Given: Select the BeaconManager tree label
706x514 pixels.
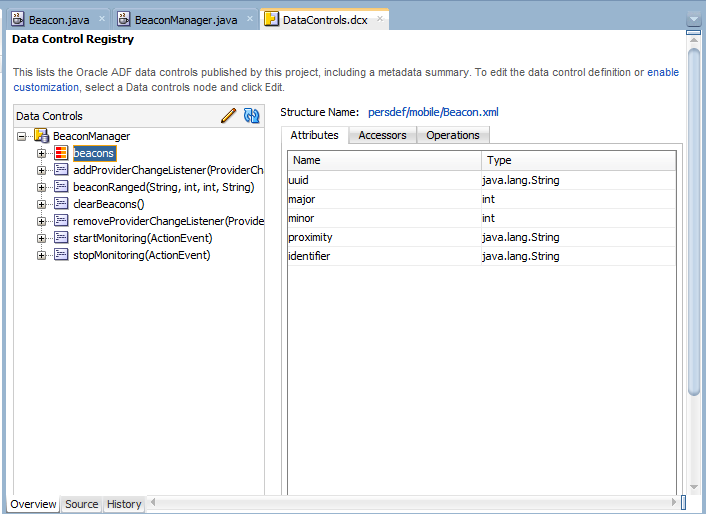Looking at the screenshot, I should pyautogui.click(x=91, y=136).
